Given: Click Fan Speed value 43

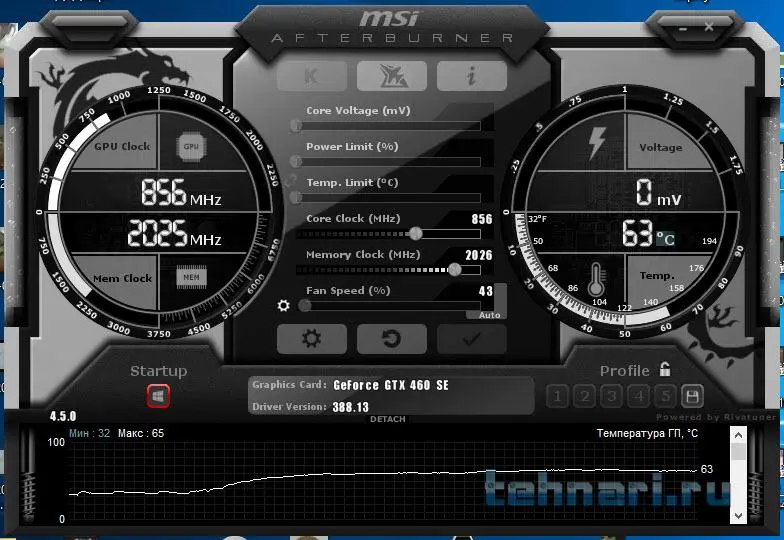Looking at the screenshot, I should [486, 291].
